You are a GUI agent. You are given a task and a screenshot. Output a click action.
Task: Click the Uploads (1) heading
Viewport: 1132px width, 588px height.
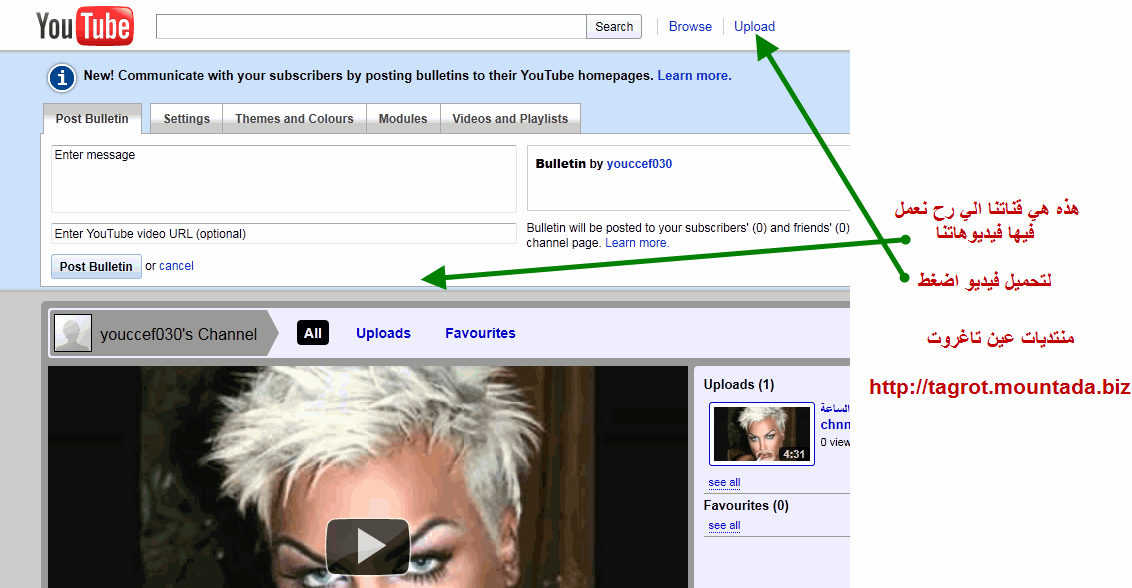(x=739, y=385)
